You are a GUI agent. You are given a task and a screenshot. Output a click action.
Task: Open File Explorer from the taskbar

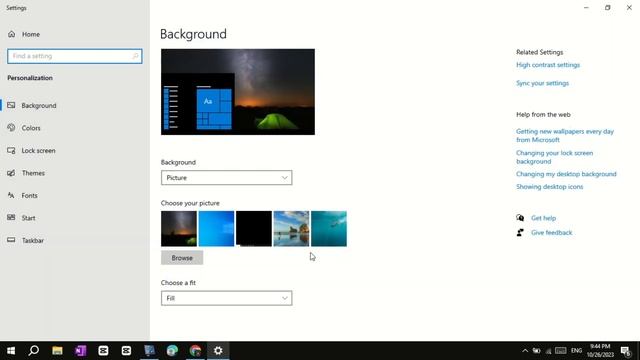click(x=57, y=351)
